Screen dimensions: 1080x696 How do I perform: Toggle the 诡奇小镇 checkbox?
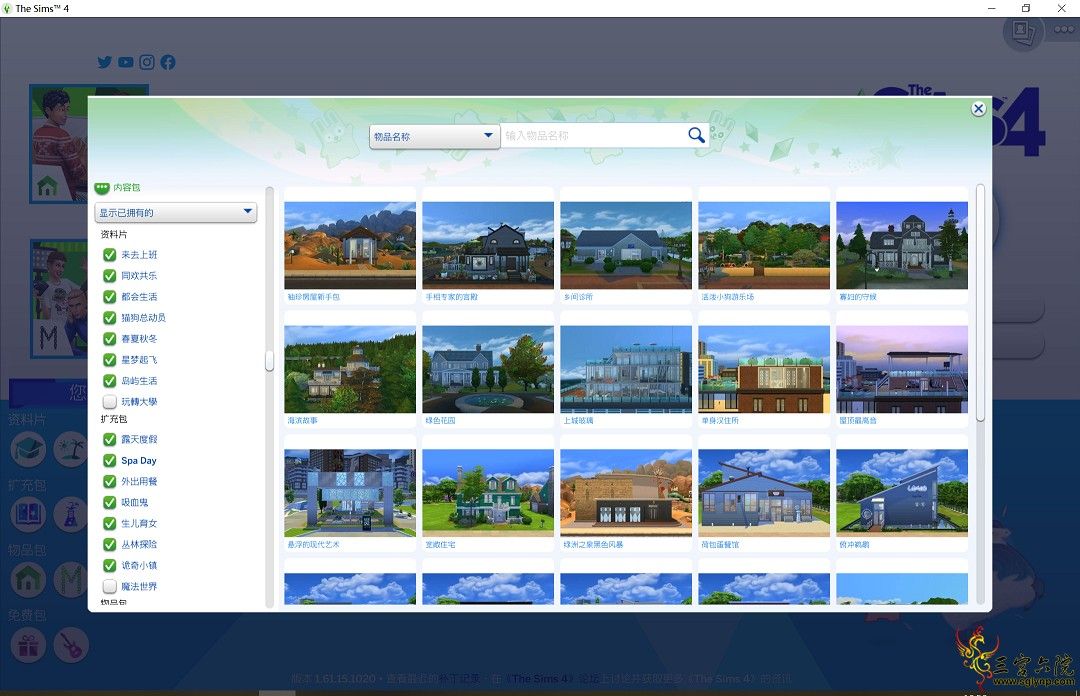110,566
